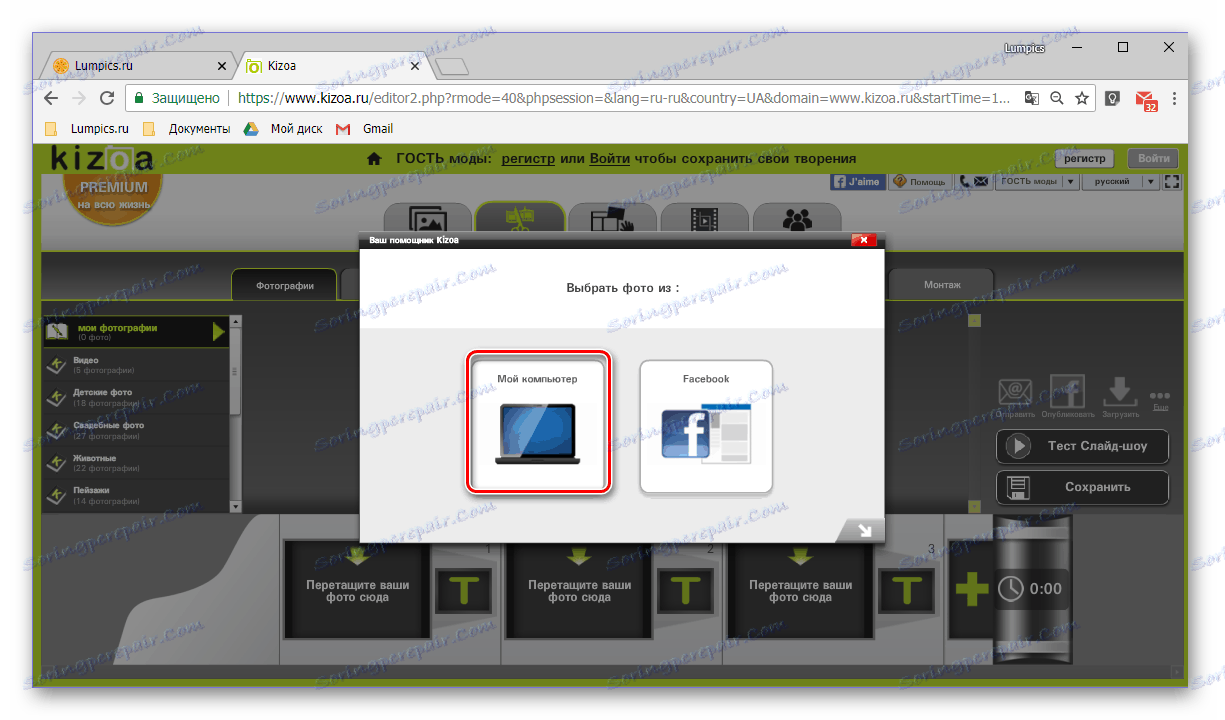This screenshot has width=1225, height=720.
Task: Click the first slide photo placeholder
Action: click(x=357, y=590)
